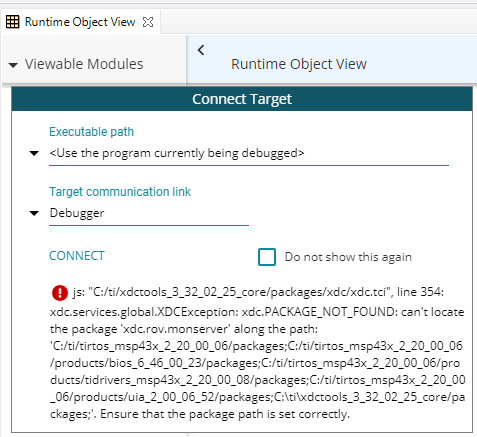Screen dimensions: 477x437
Task: Close the Runtime Object View tab
Action: coord(148,22)
